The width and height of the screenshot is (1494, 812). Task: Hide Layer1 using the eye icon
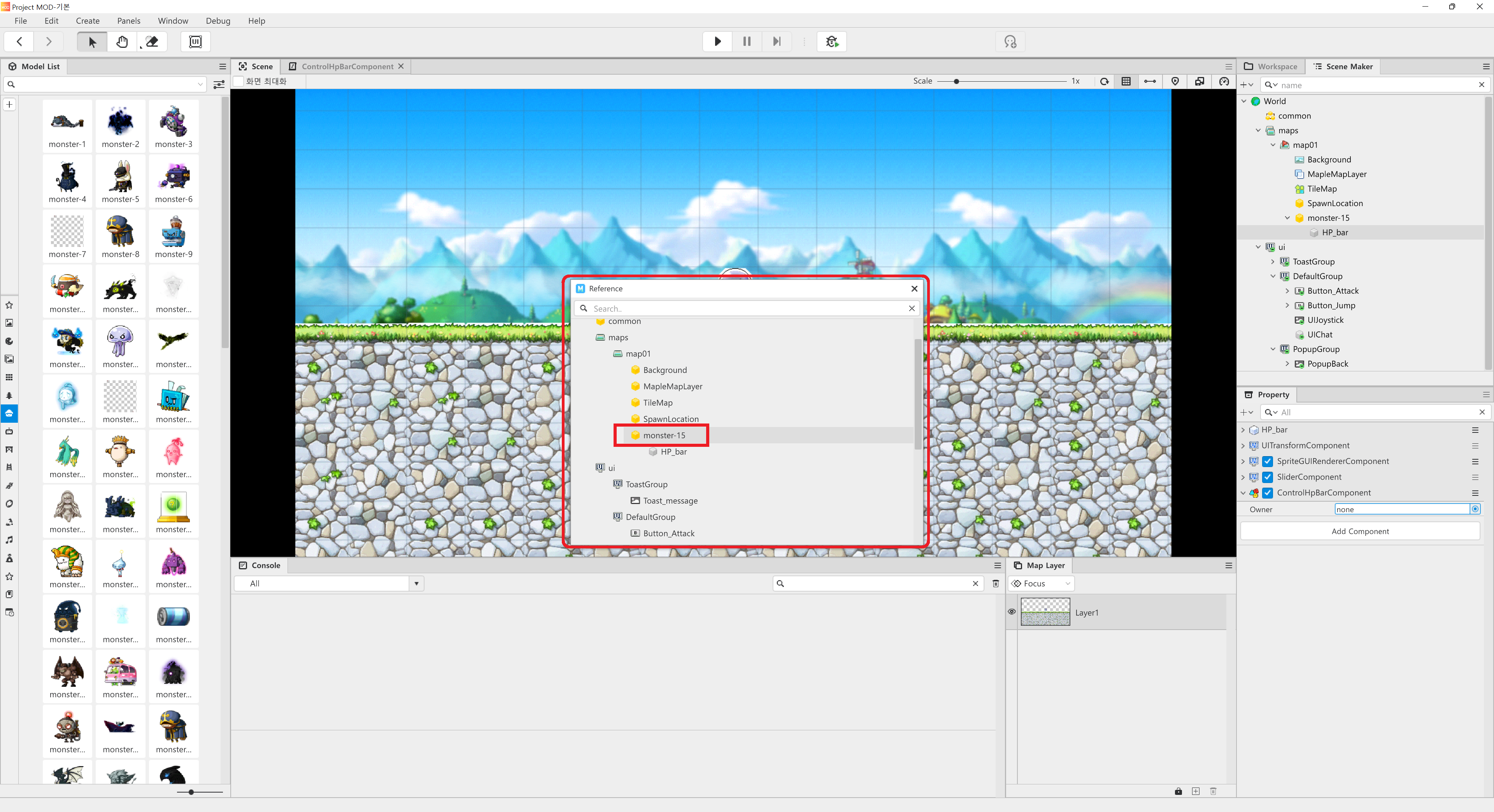coord(1012,612)
